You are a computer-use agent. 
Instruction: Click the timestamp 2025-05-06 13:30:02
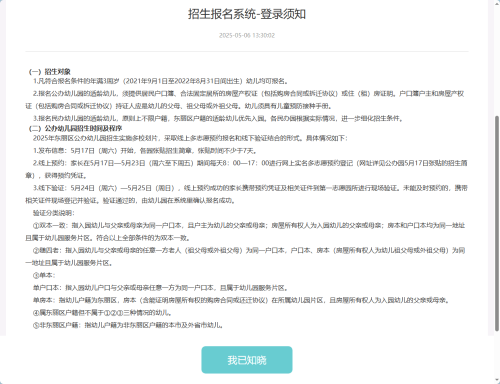coord(247,35)
